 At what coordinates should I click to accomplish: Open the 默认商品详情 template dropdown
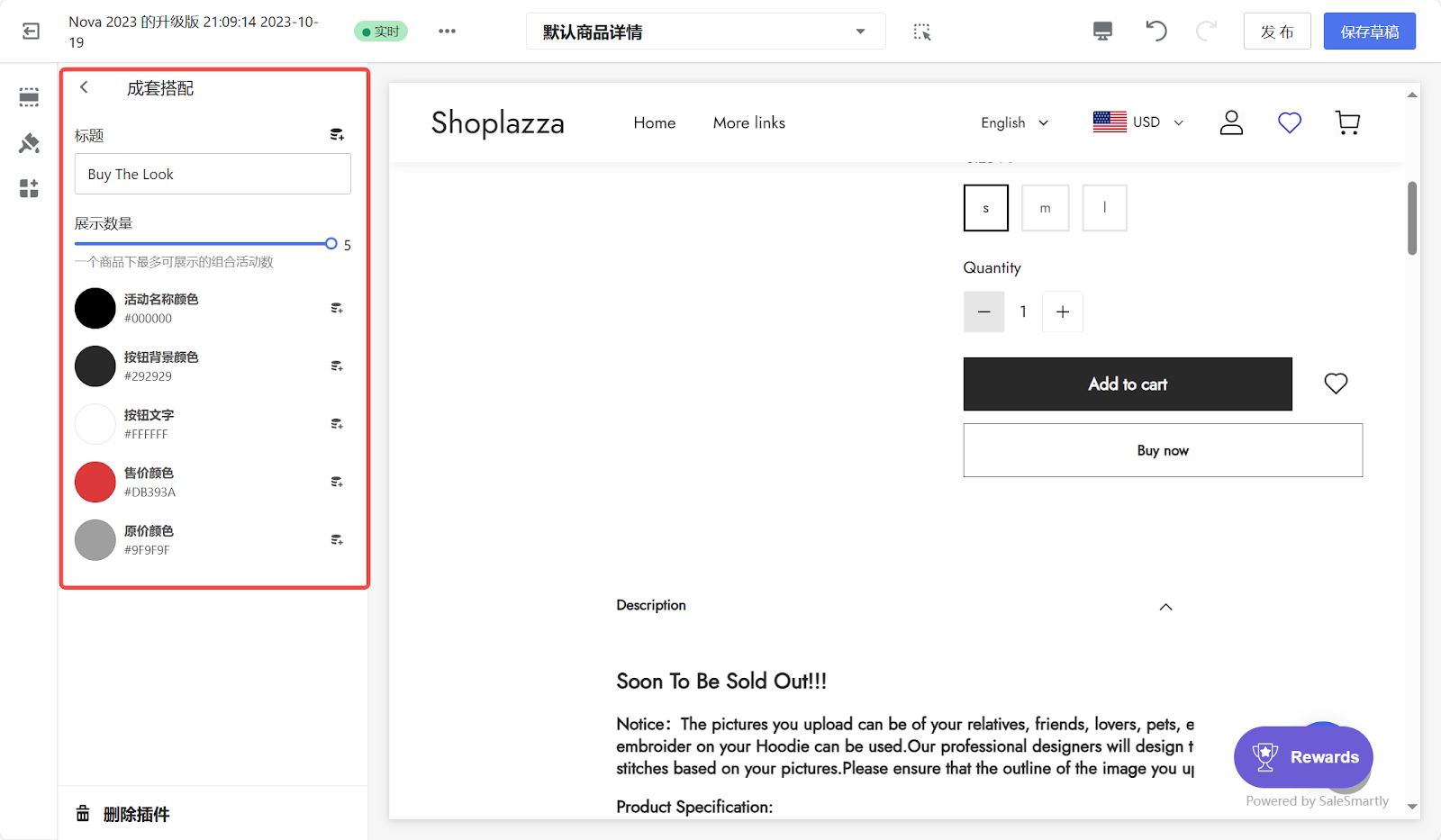coord(705,32)
